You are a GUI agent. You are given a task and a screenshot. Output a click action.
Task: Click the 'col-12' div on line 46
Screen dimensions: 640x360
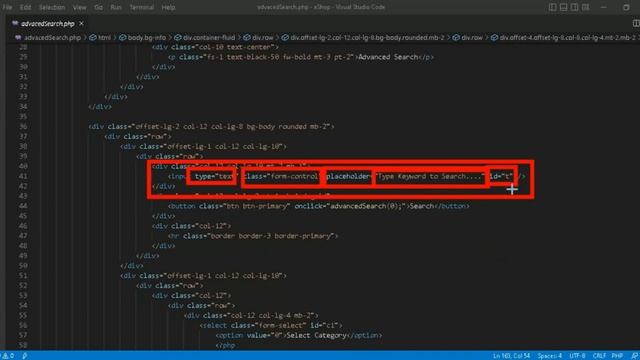tap(191, 226)
